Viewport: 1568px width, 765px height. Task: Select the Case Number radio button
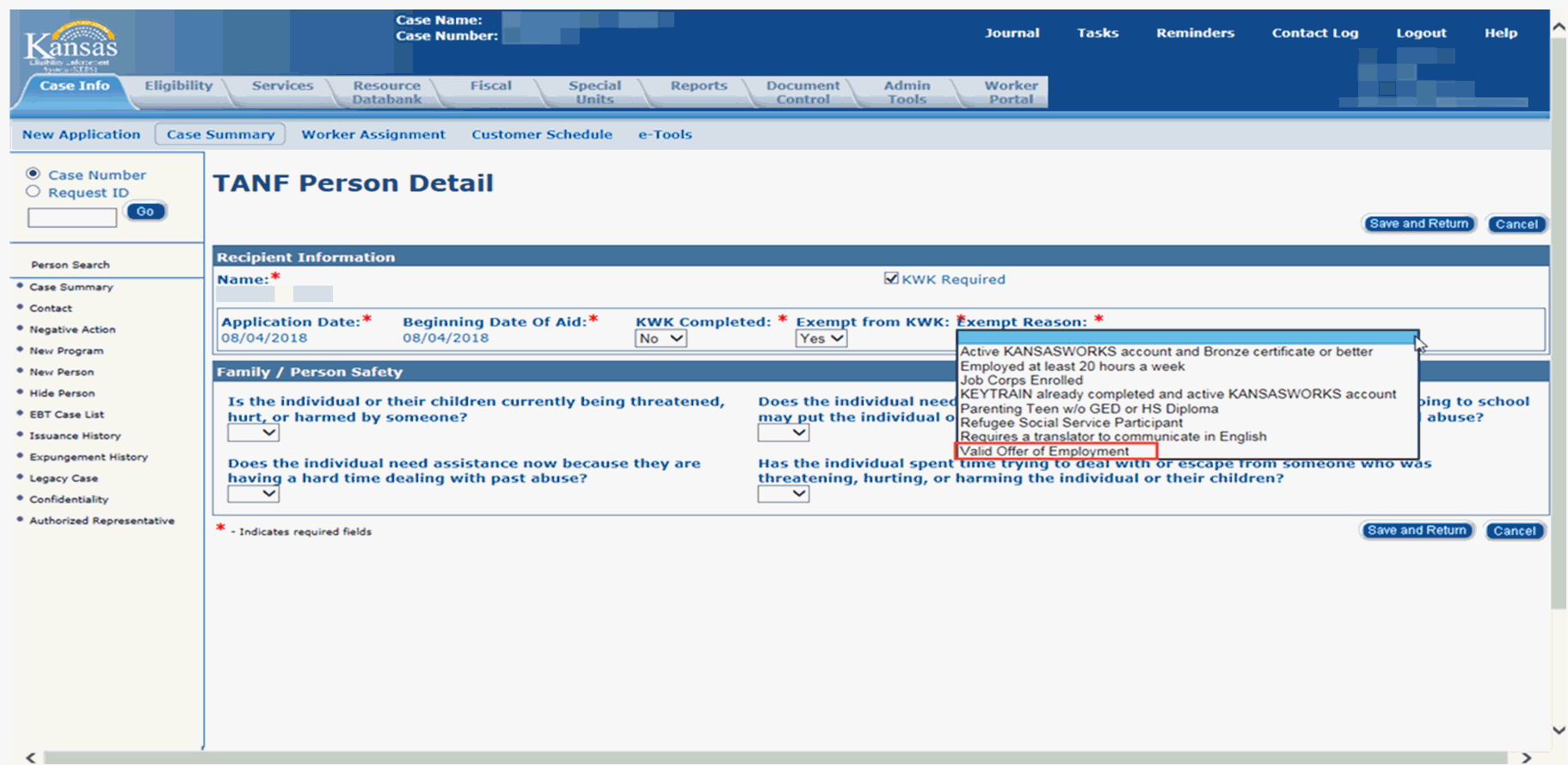pos(34,174)
